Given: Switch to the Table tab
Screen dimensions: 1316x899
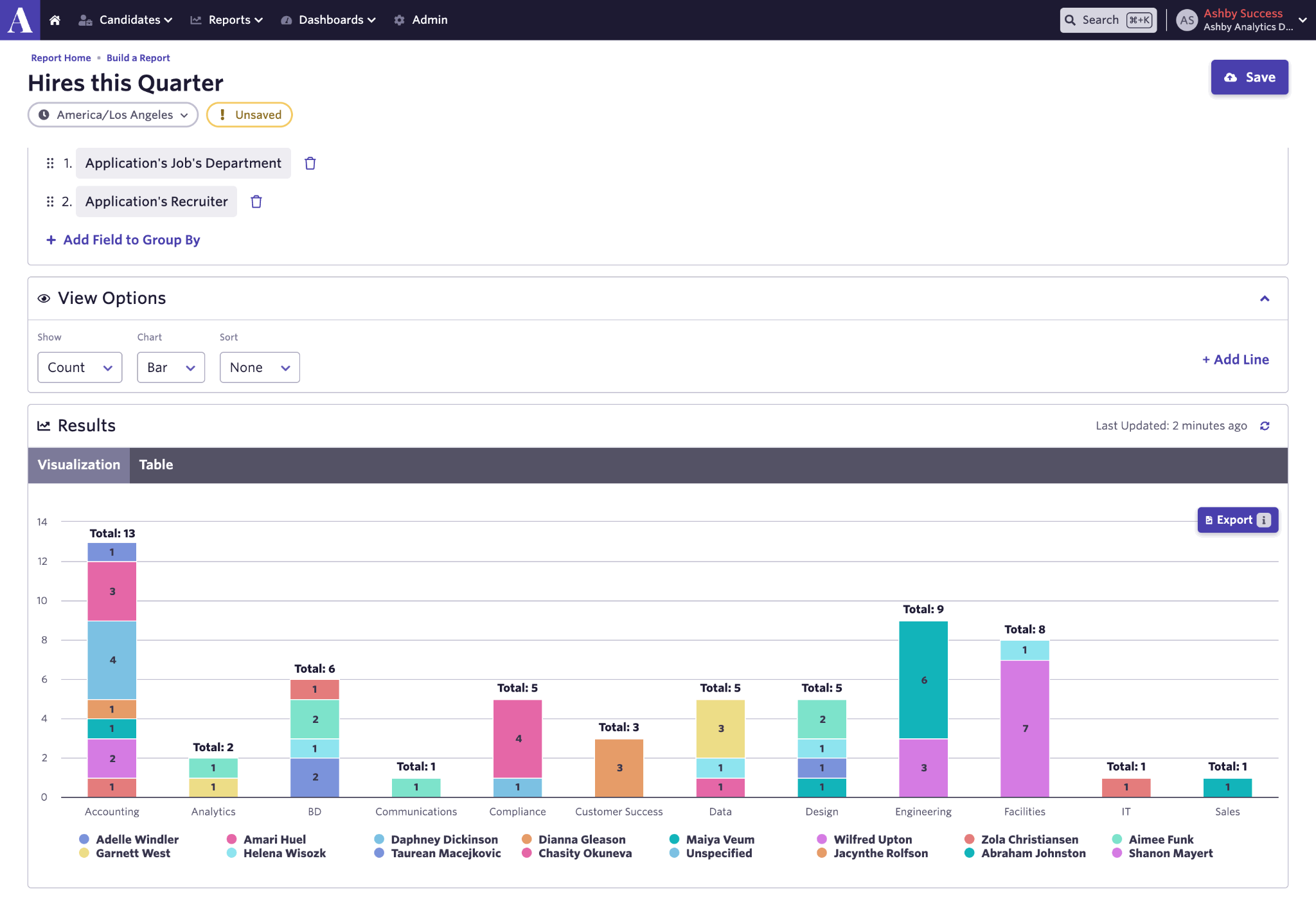Looking at the screenshot, I should pyautogui.click(x=156, y=465).
